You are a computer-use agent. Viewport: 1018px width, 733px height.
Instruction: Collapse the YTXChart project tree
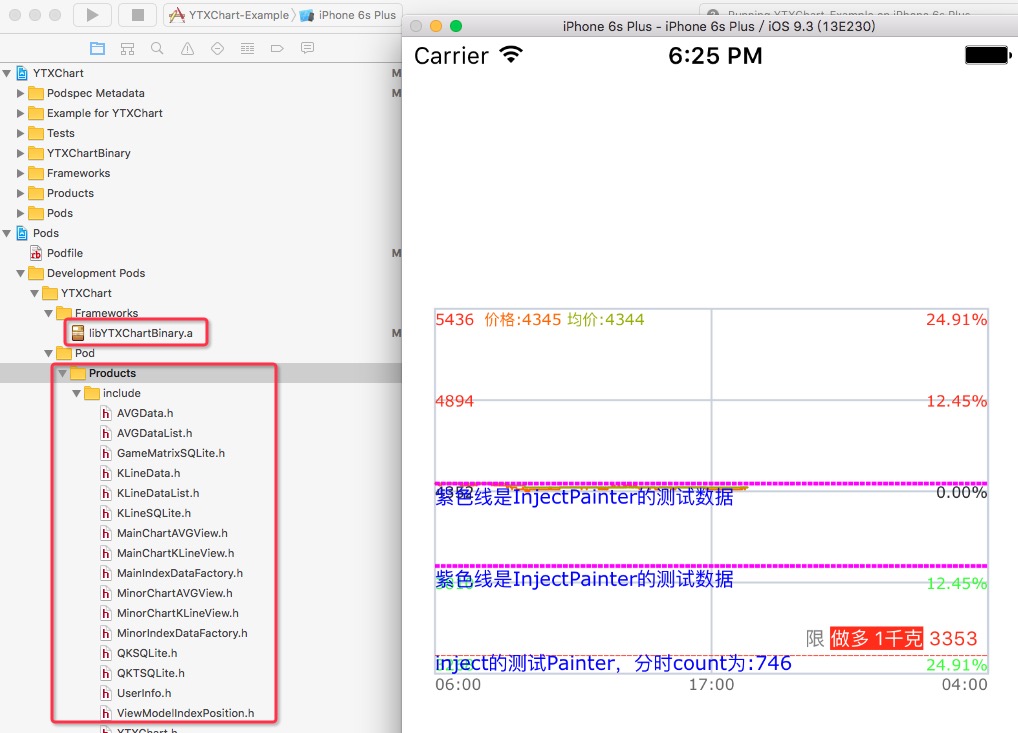tap(8, 73)
